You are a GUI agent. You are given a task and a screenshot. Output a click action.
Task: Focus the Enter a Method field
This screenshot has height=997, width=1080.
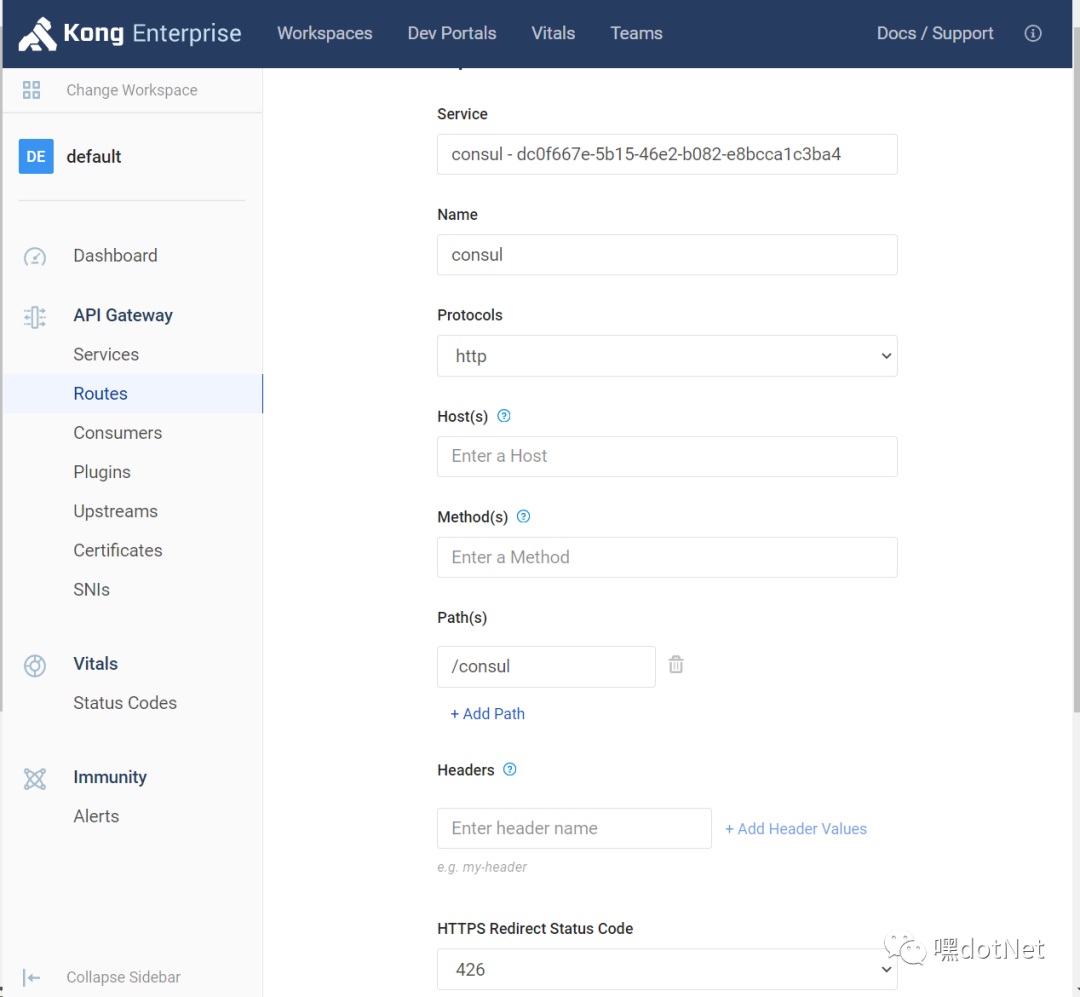click(x=667, y=557)
